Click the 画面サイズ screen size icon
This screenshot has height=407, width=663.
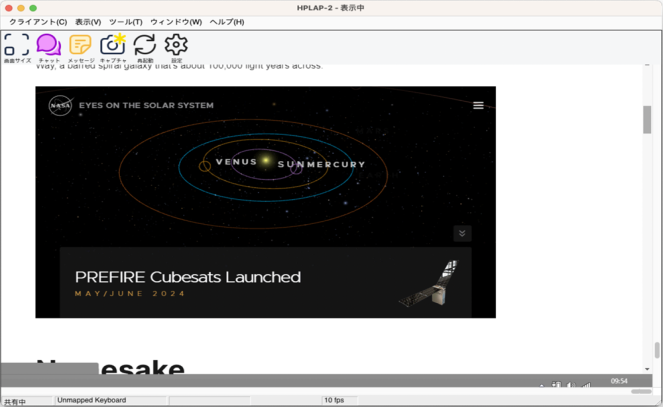[x=16, y=44]
